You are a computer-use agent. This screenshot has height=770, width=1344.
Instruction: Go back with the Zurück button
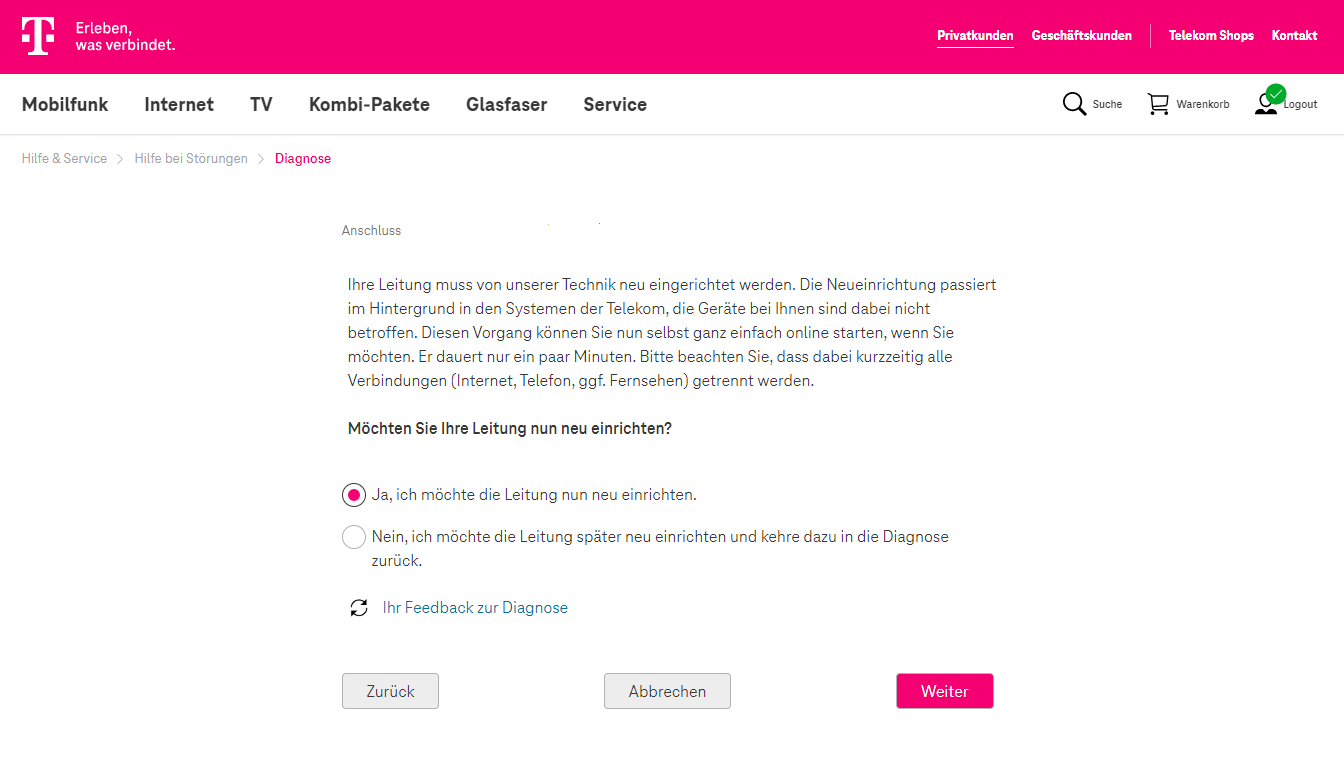[390, 691]
